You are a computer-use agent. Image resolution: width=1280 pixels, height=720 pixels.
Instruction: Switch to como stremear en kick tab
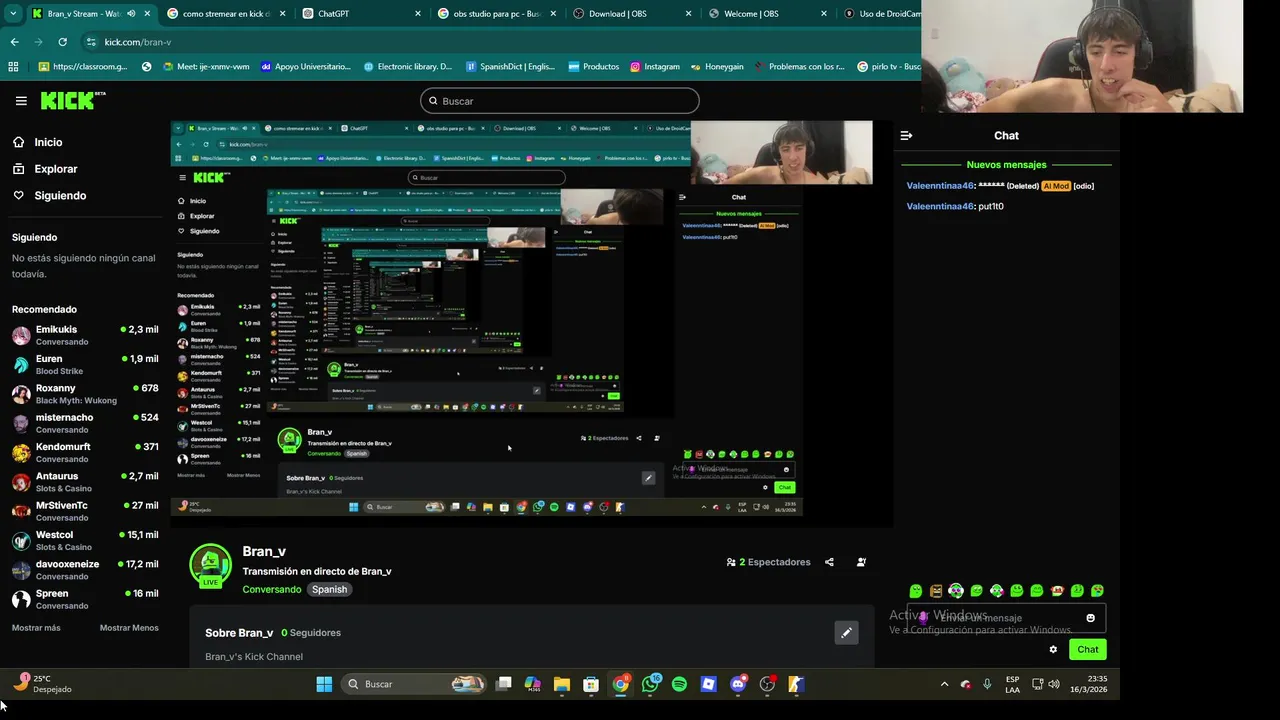coord(225,14)
